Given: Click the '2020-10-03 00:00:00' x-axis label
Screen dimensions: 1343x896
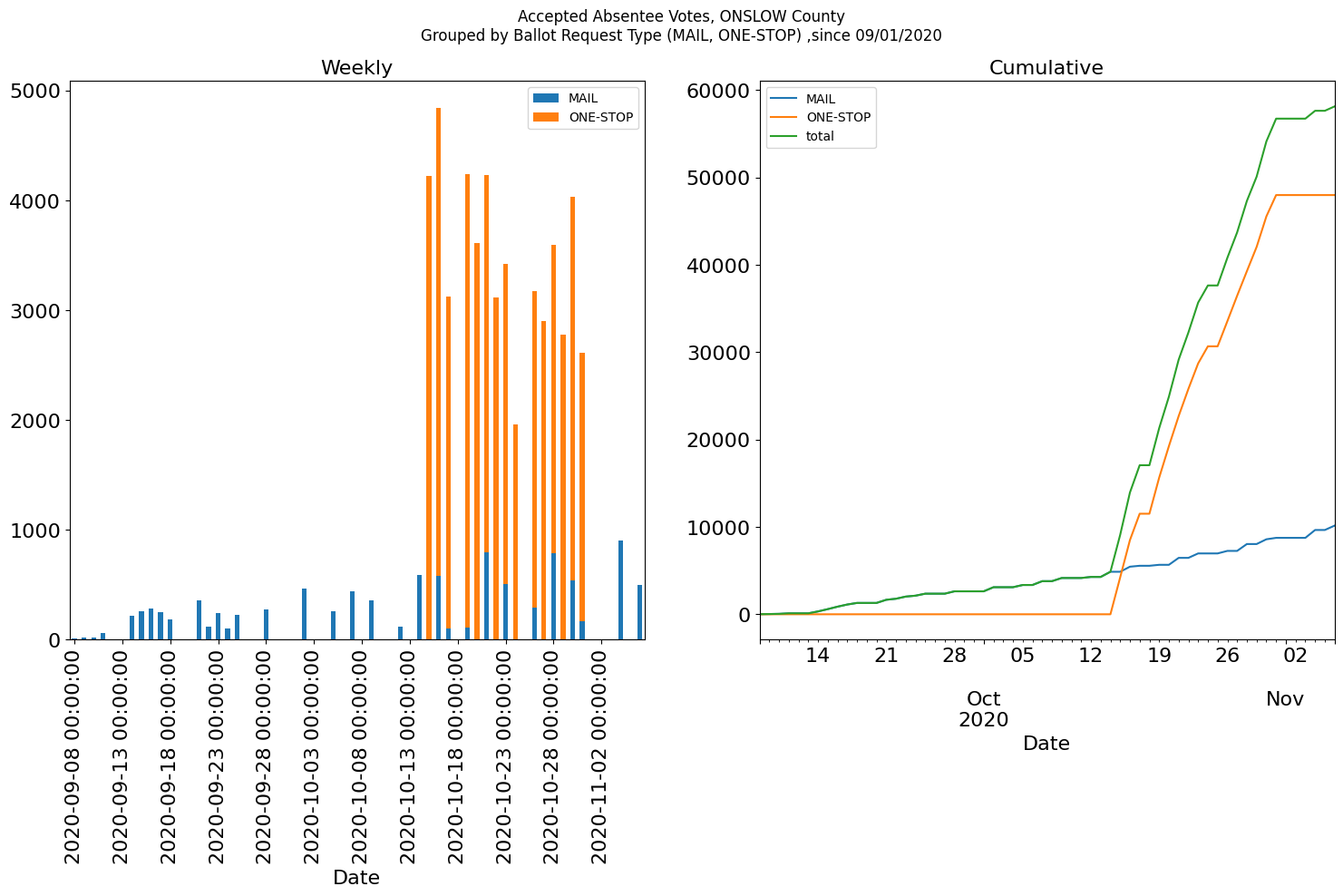Looking at the screenshot, I should point(314,755).
